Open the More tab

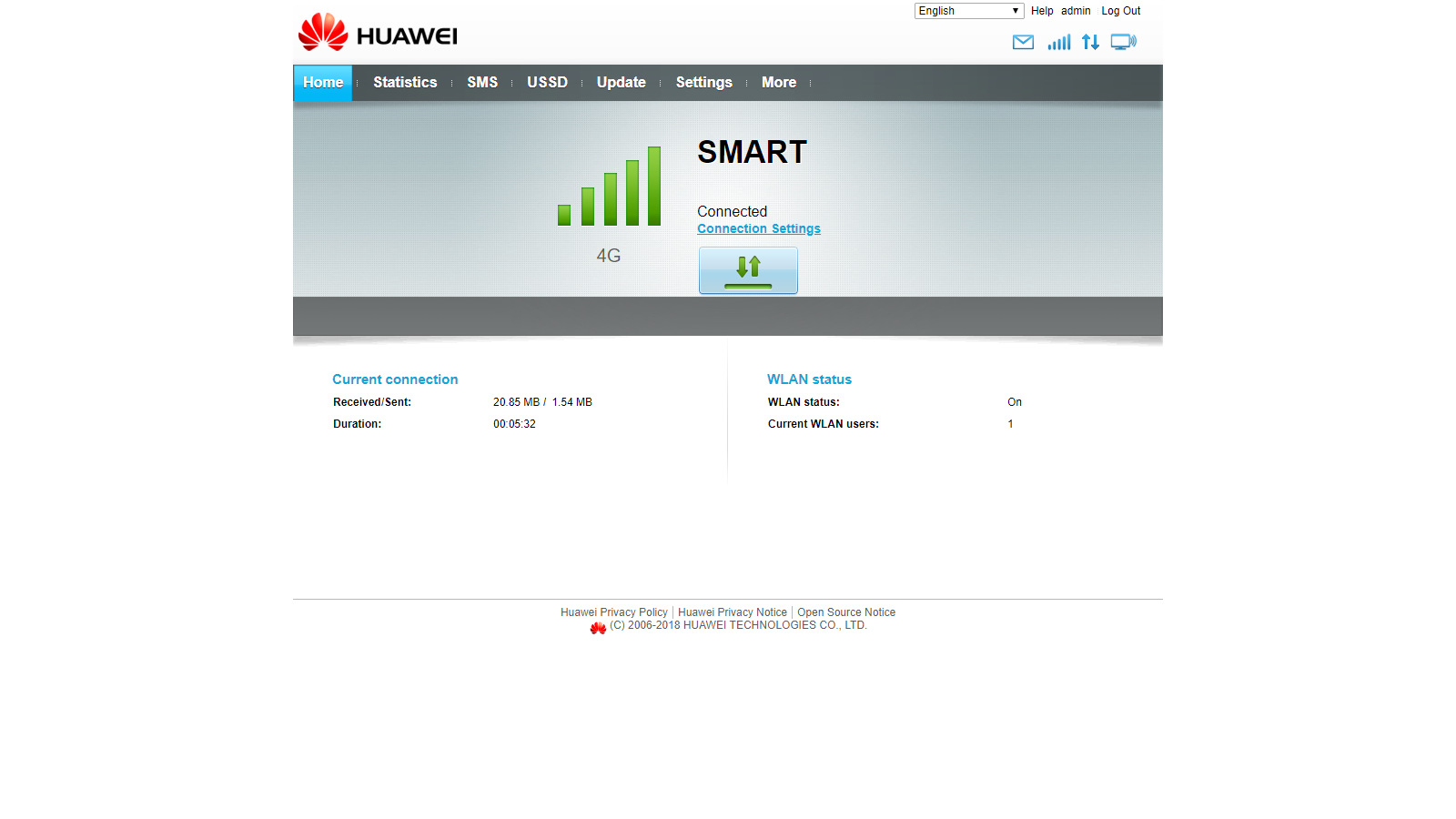[x=779, y=83]
